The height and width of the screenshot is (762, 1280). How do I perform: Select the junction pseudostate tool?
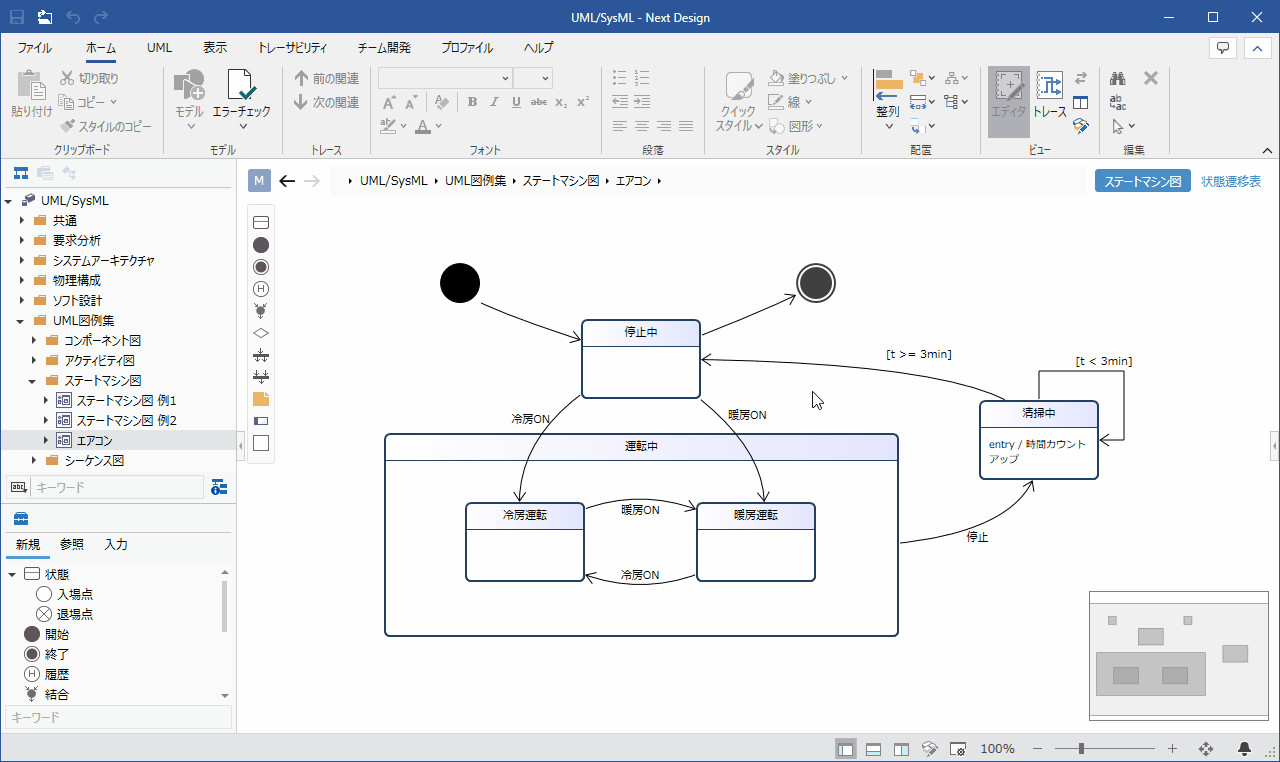click(261, 311)
